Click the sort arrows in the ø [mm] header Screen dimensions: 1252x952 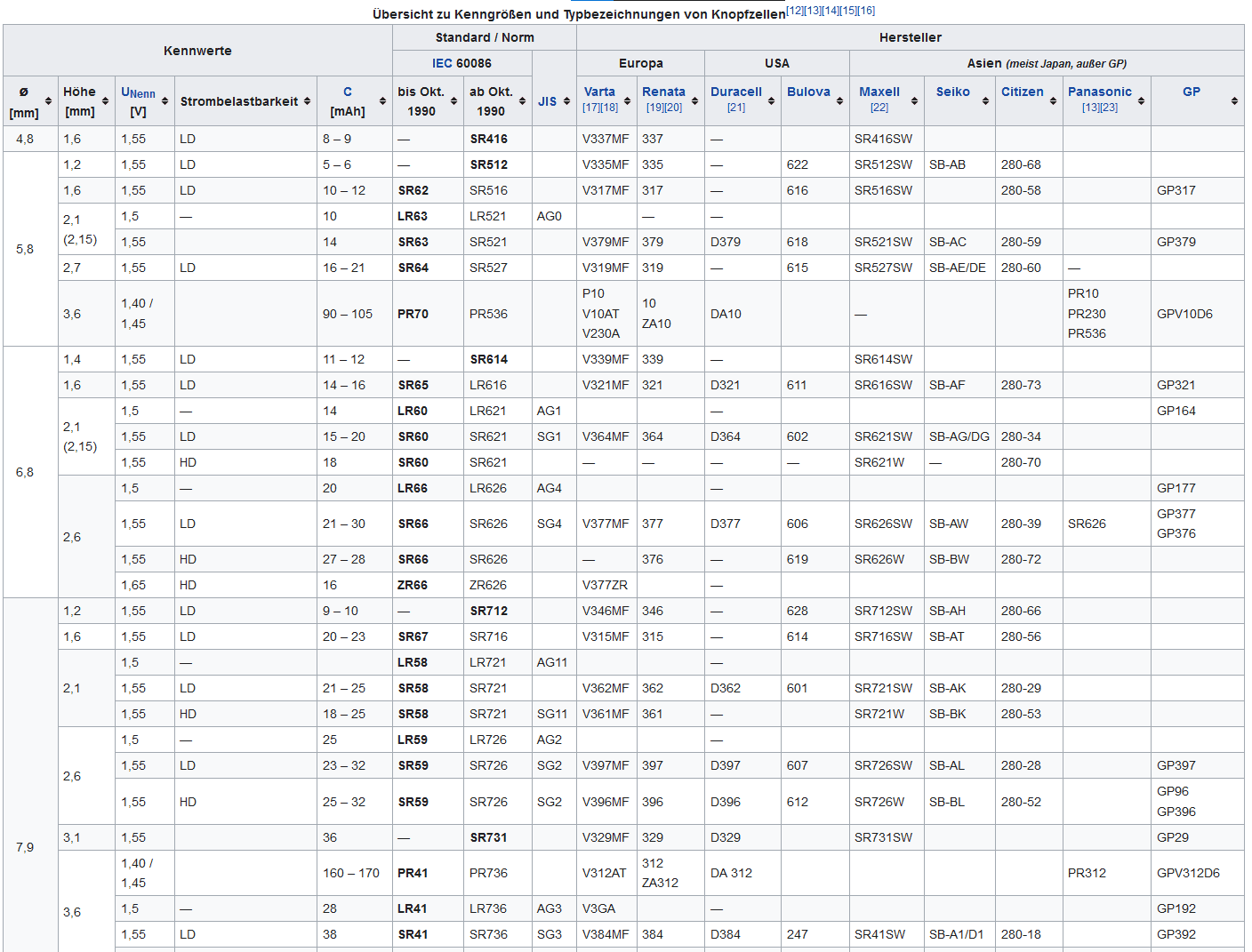48,101
